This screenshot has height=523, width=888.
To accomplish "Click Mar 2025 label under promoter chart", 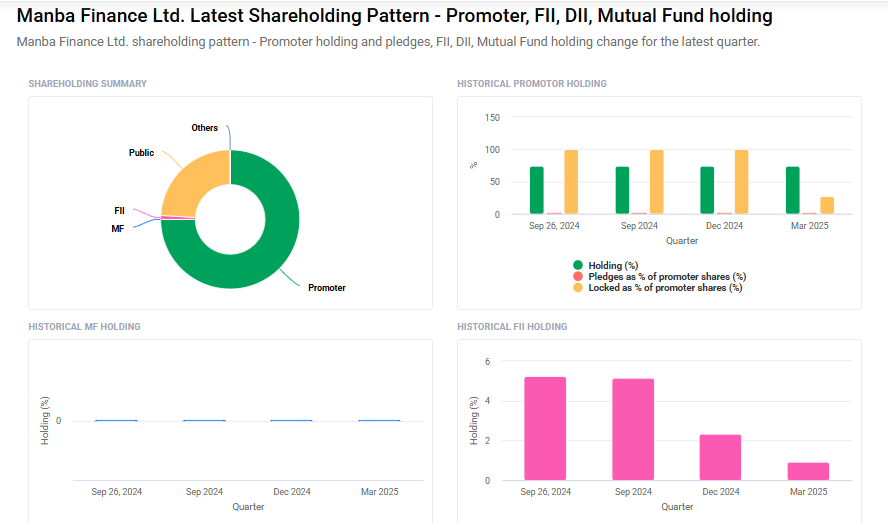I will (809, 226).
